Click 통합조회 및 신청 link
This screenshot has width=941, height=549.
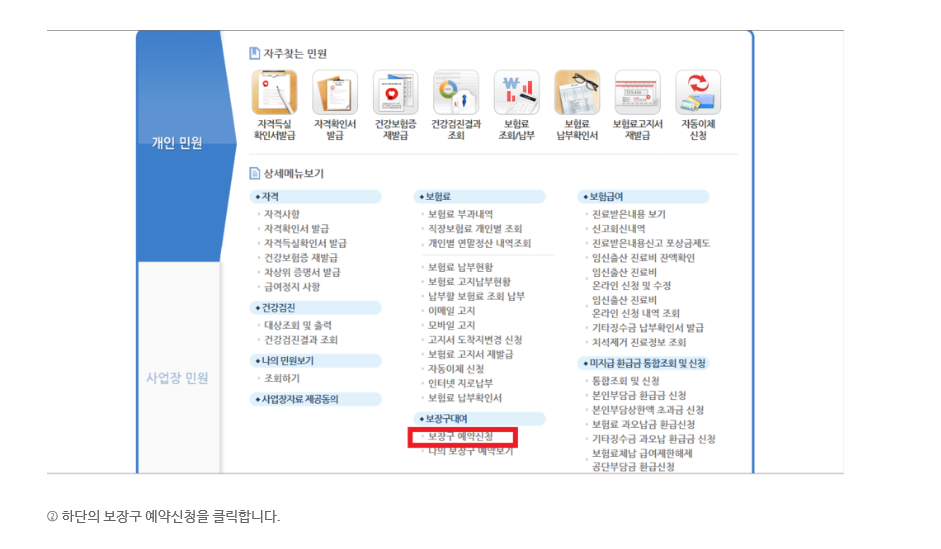coord(625,381)
